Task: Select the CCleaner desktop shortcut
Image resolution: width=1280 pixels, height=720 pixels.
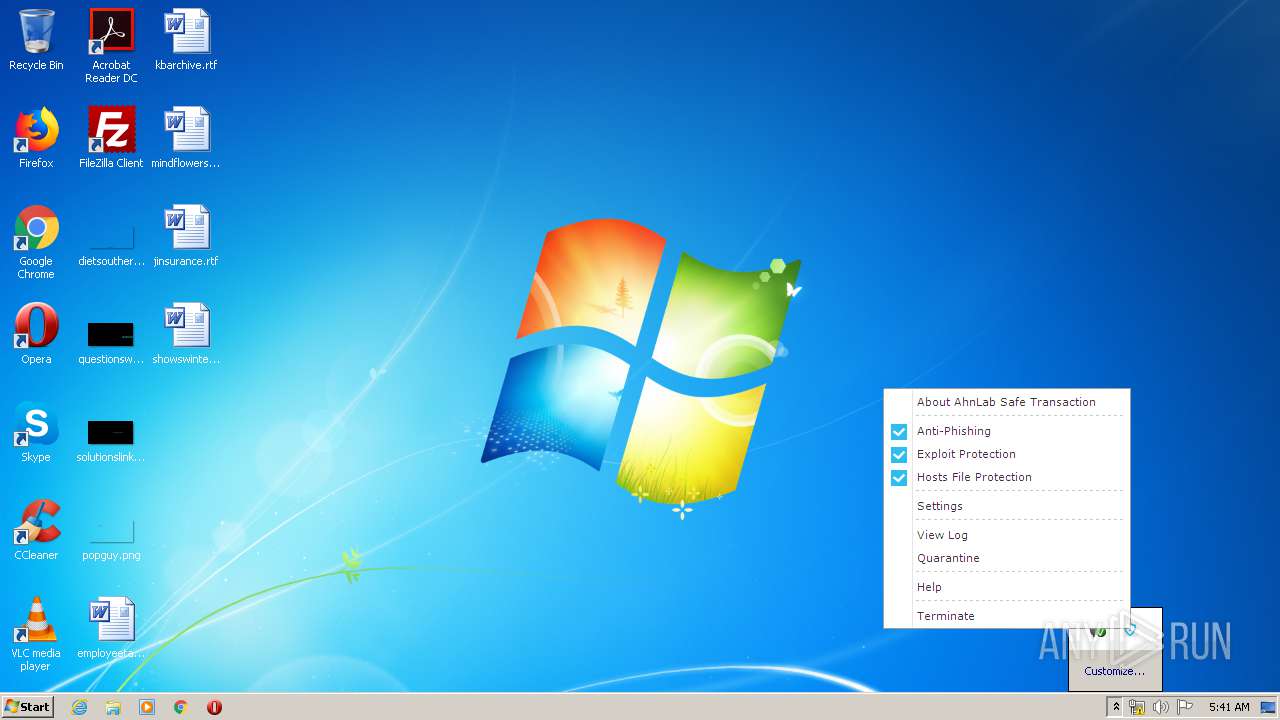Action: point(36,530)
